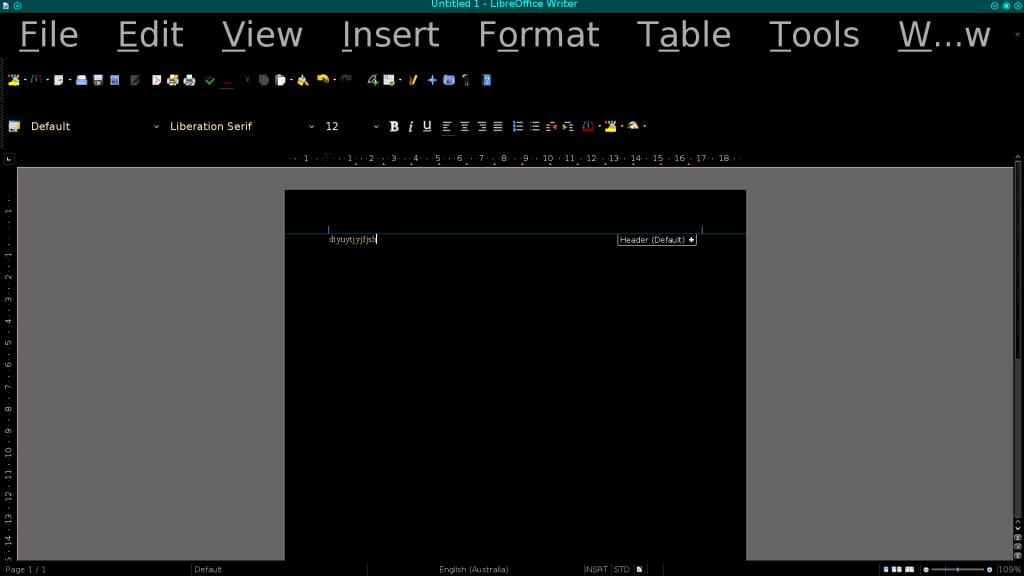Toggle Underline formatting

(x=427, y=127)
